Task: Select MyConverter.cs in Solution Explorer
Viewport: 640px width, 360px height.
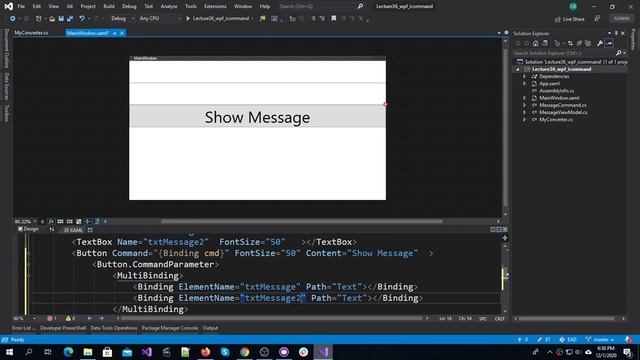Action: (556, 120)
